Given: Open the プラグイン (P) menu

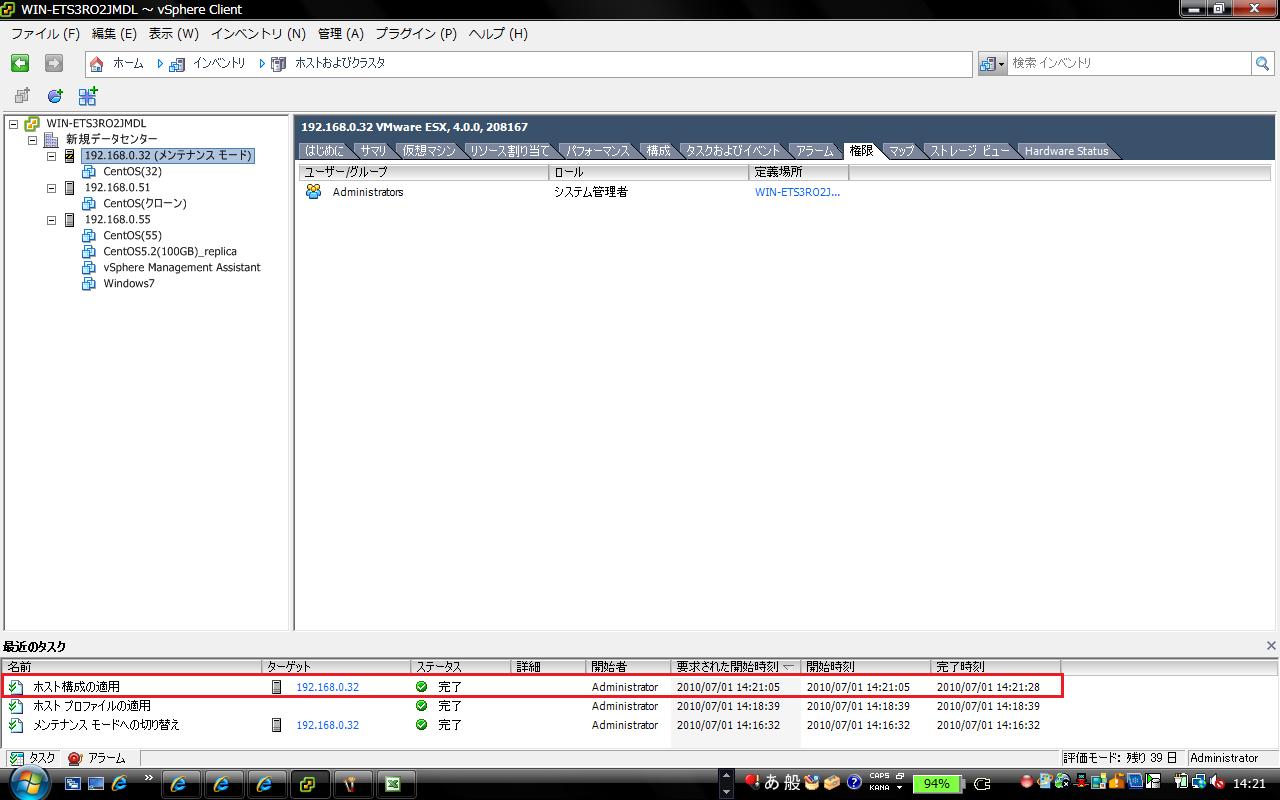Looking at the screenshot, I should [416, 33].
